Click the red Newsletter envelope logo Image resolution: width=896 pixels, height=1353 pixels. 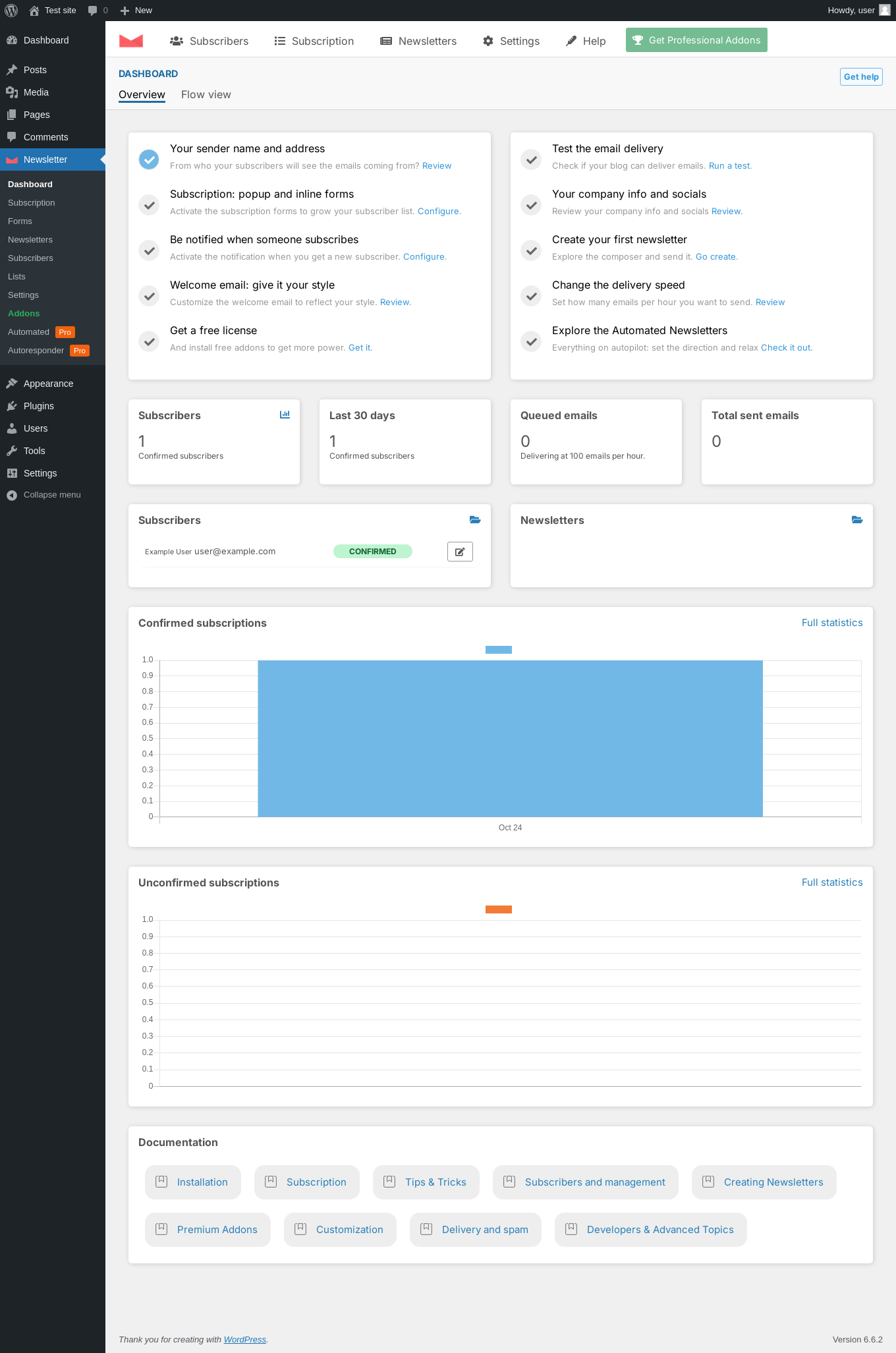coord(131,41)
